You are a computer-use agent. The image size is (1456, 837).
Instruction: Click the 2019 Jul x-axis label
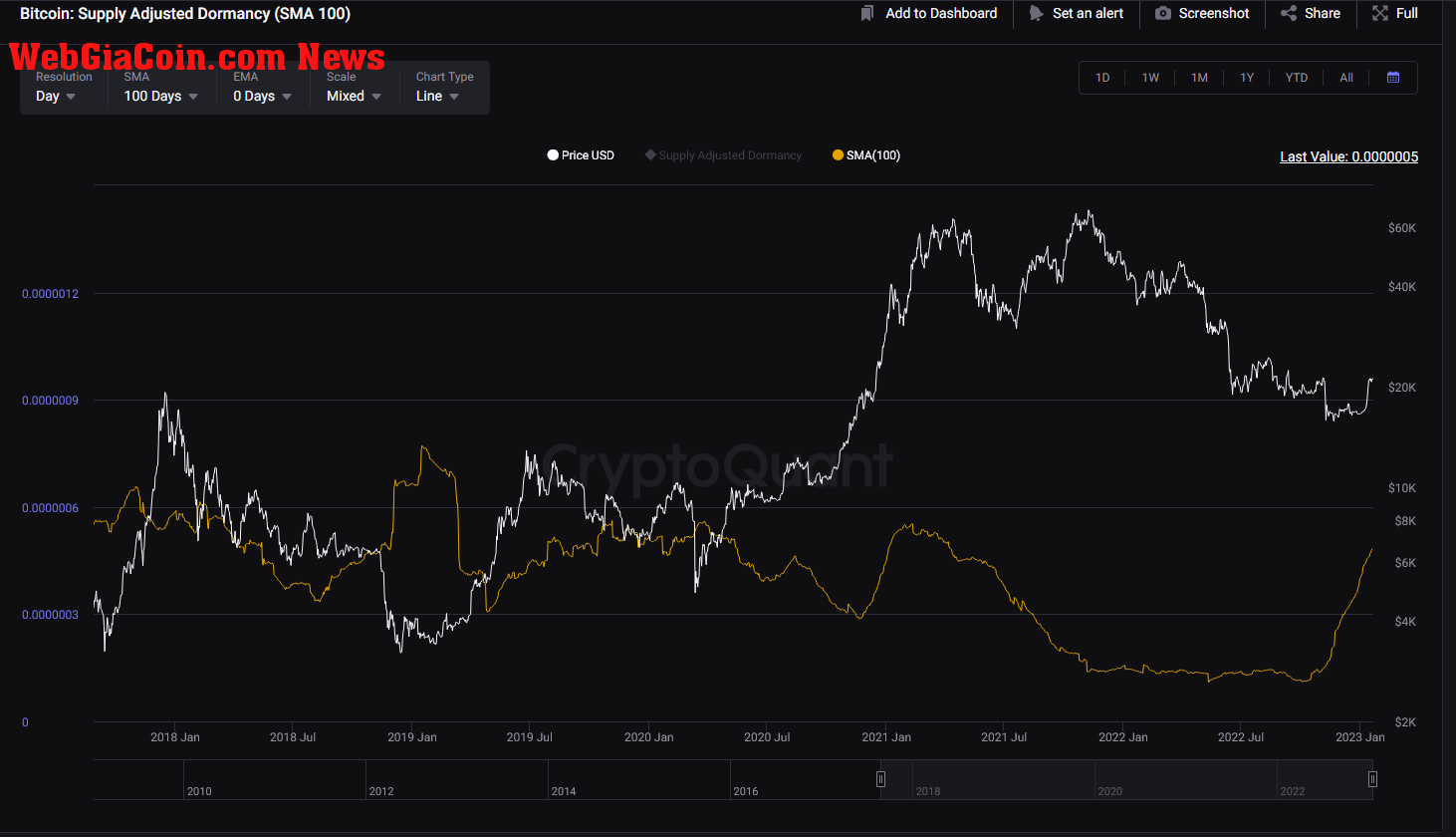[529, 737]
